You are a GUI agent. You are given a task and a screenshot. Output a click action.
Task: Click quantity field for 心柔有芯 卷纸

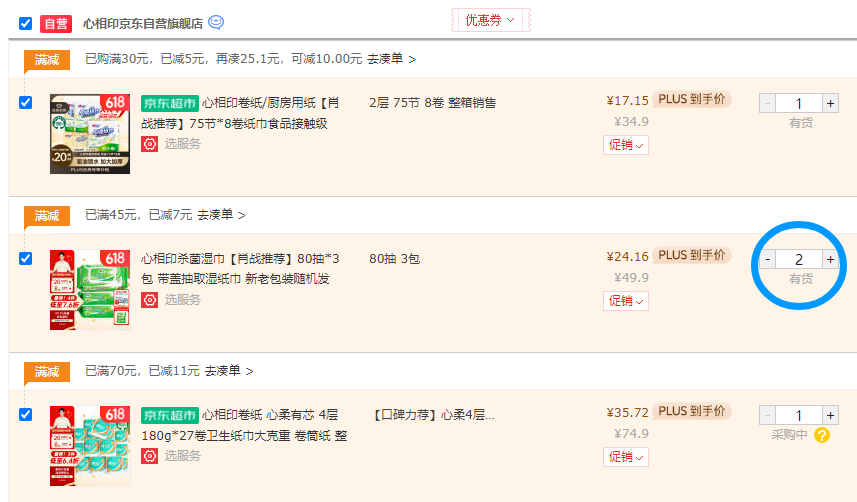[799, 416]
